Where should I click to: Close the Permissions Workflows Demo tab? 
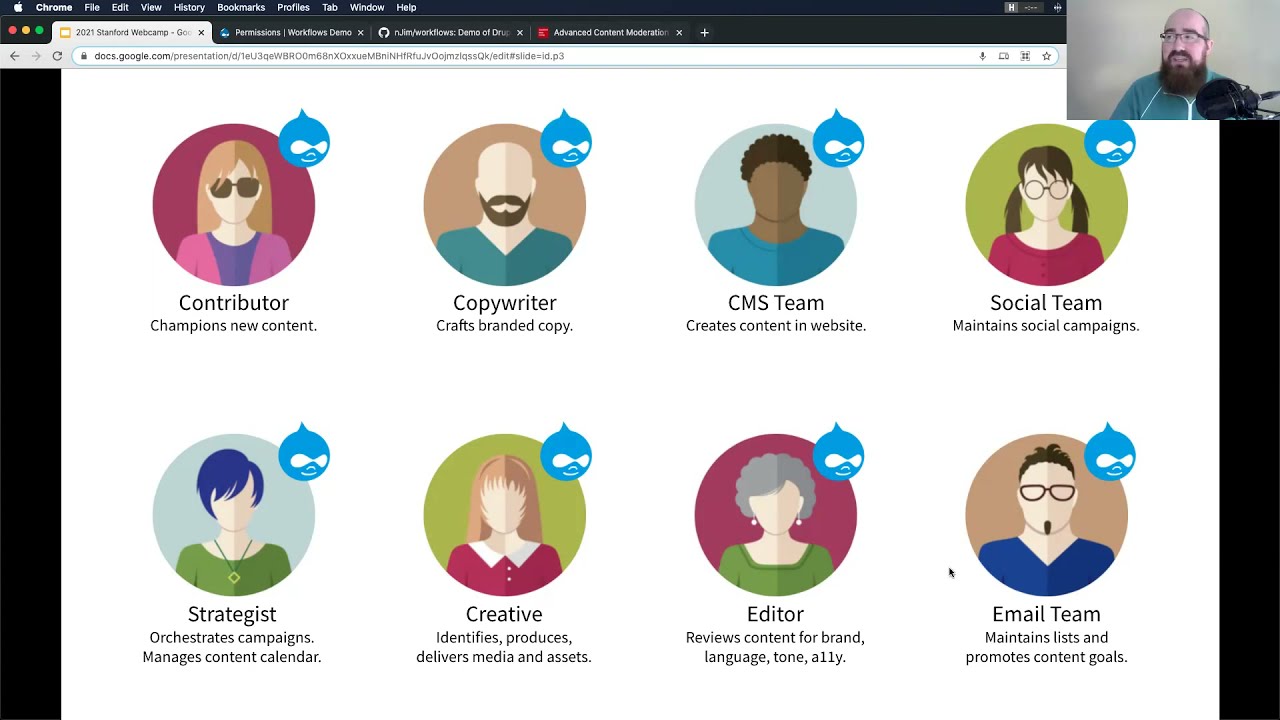[360, 32]
